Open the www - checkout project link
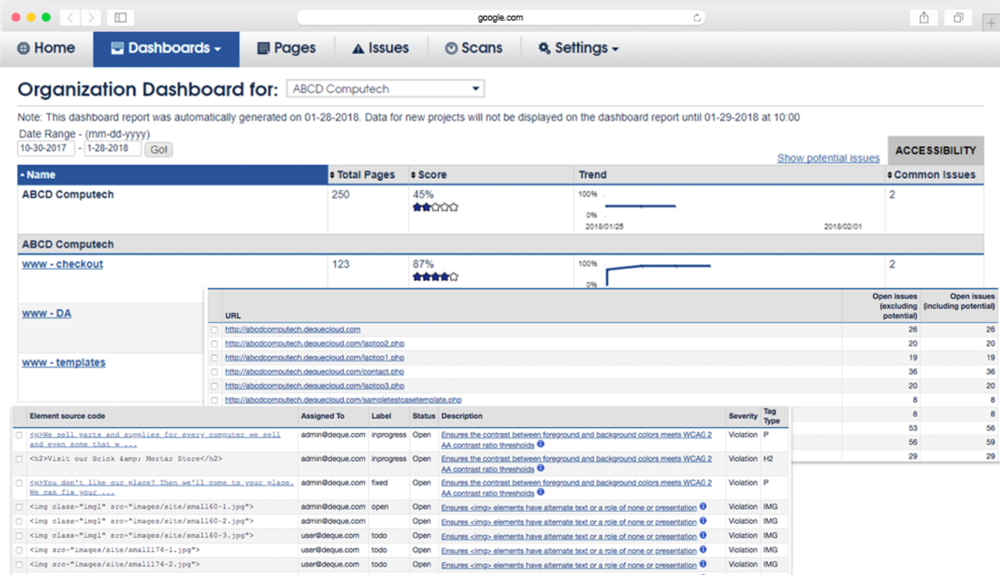This screenshot has height=575, width=1000. click(62, 264)
